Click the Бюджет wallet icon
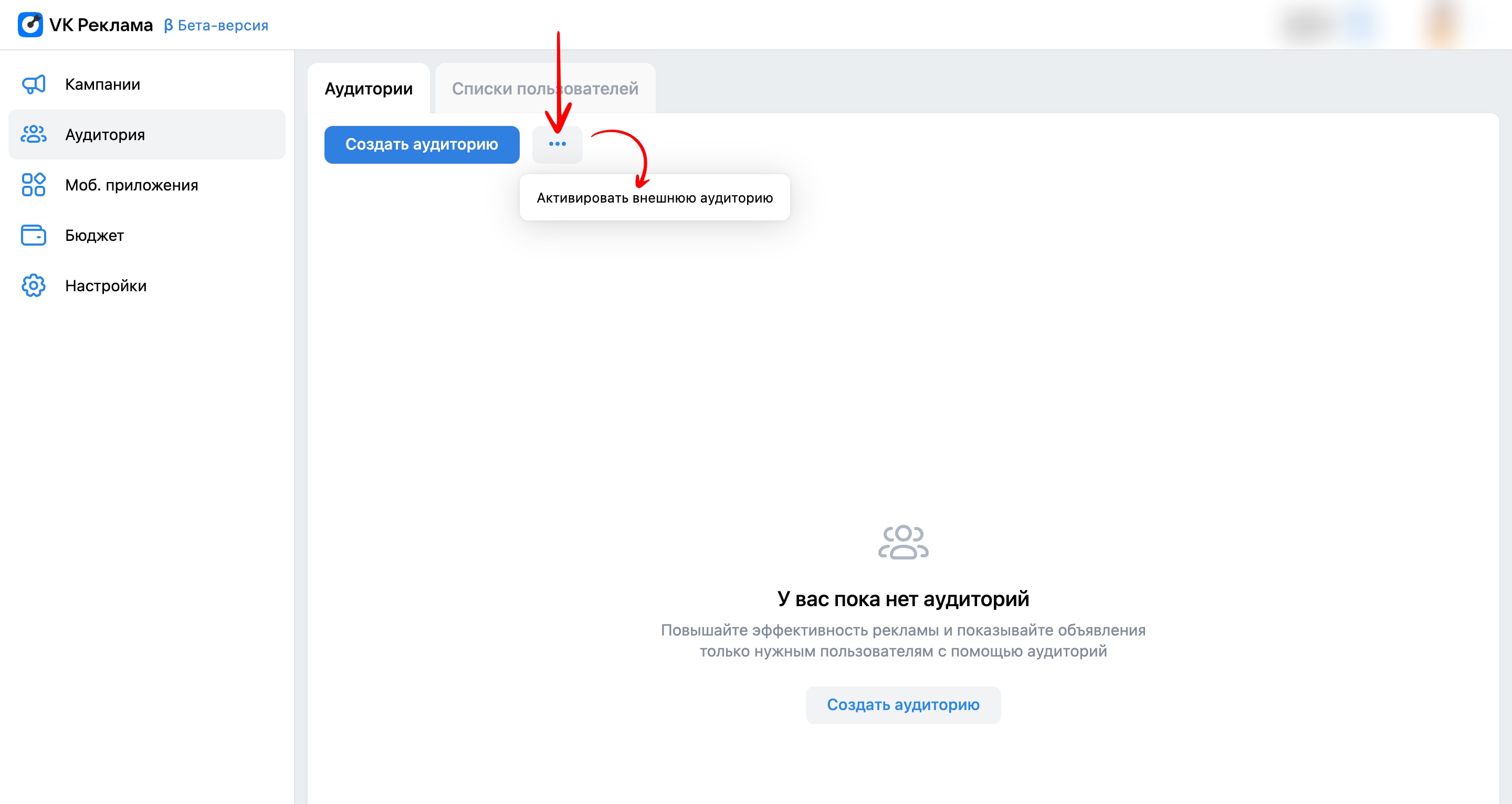Viewport: 1512px width, 804px height. [x=34, y=235]
